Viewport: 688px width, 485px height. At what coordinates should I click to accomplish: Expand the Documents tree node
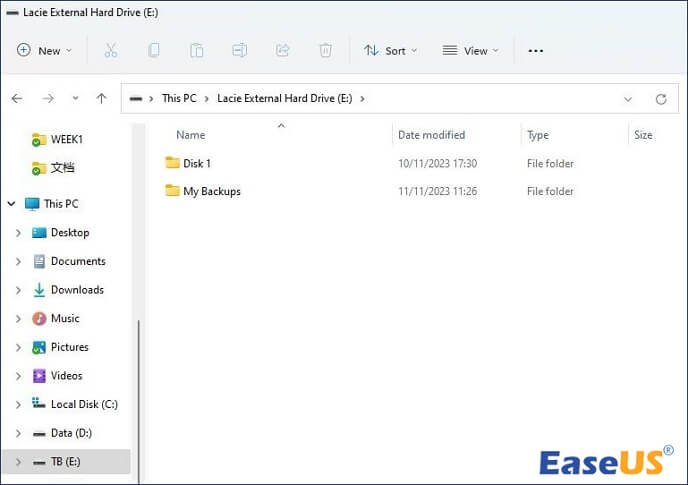click(x=18, y=261)
